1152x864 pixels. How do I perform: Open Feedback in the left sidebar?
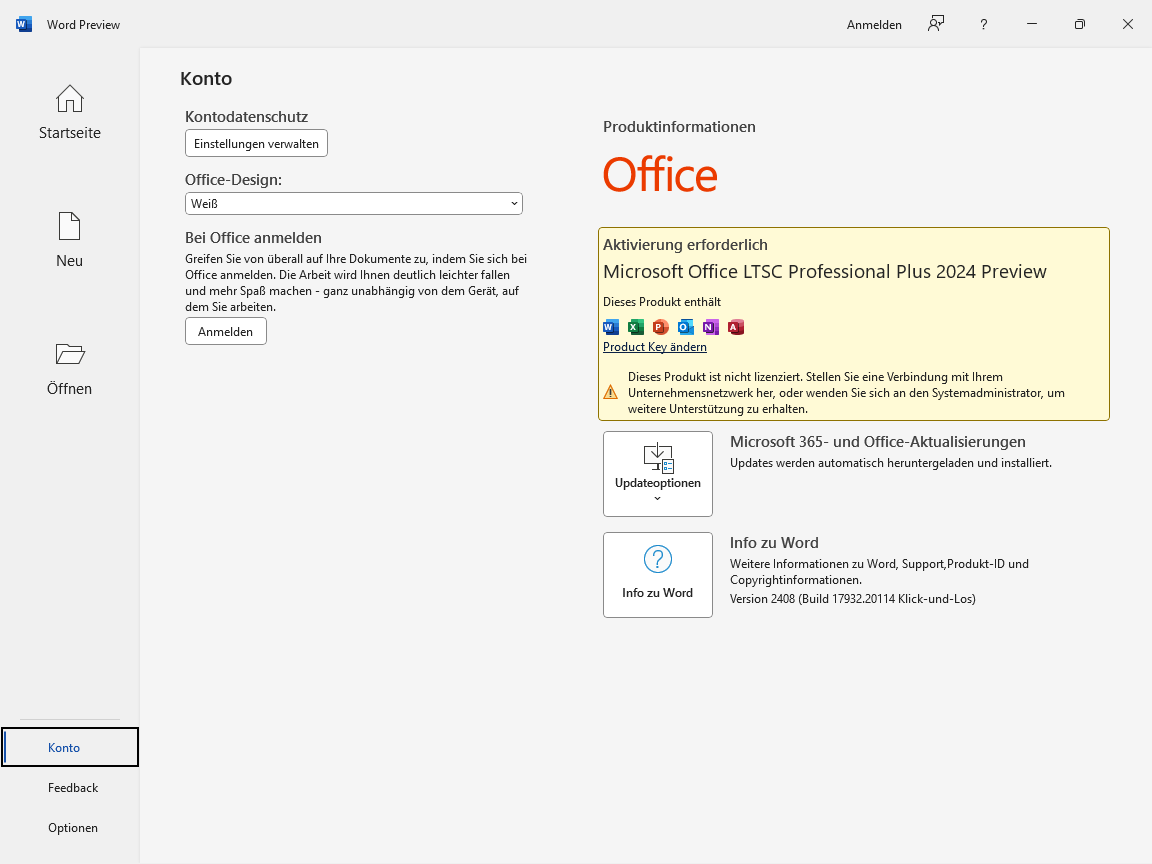73,788
